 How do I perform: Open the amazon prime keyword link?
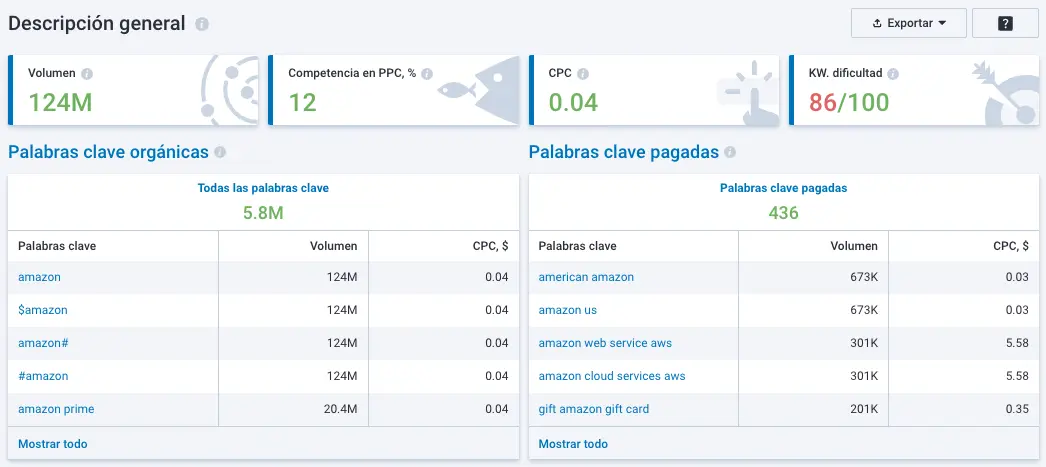click(56, 409)
